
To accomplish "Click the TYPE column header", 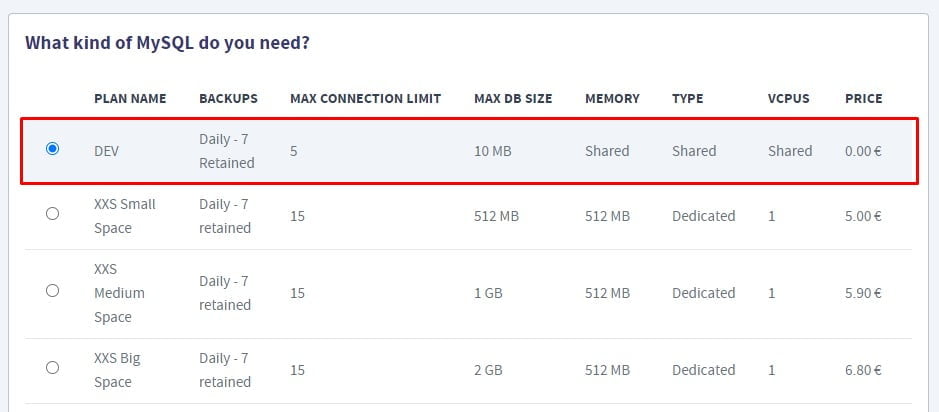I will 687,99.
